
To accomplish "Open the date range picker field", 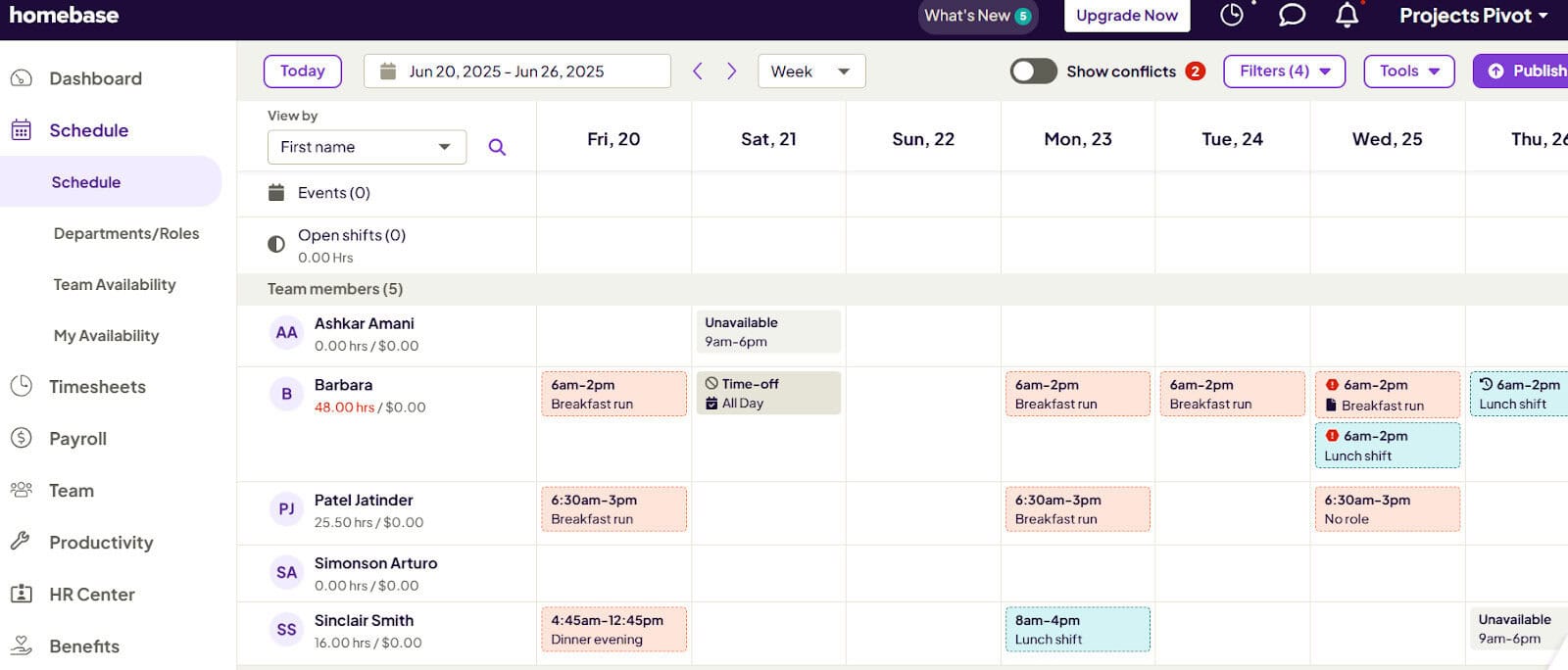I will (x=516, y=71).
